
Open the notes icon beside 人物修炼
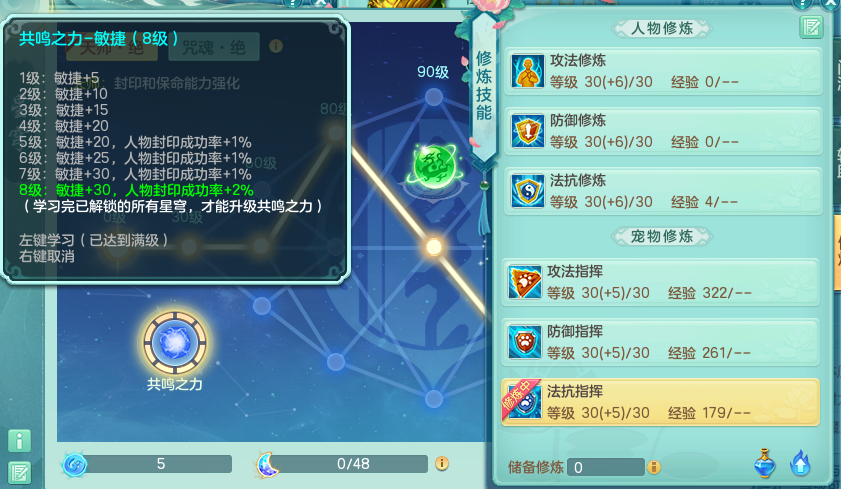click(811, 27)
